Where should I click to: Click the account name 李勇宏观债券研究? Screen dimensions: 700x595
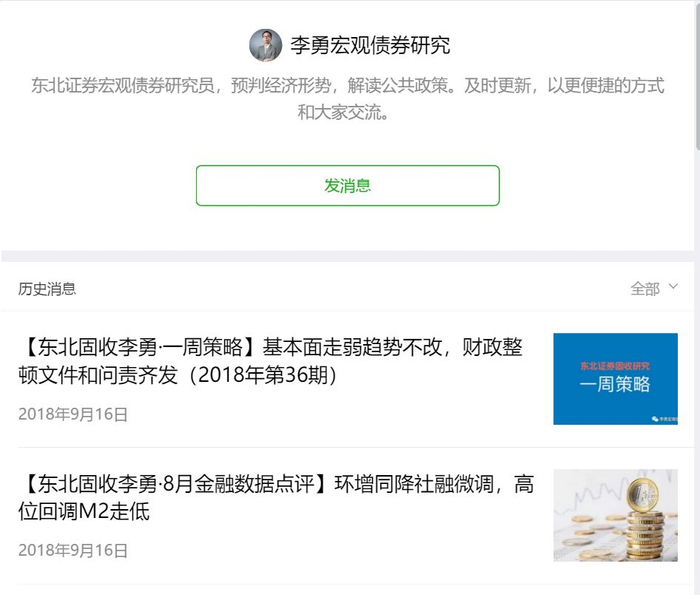coord(370,45)
